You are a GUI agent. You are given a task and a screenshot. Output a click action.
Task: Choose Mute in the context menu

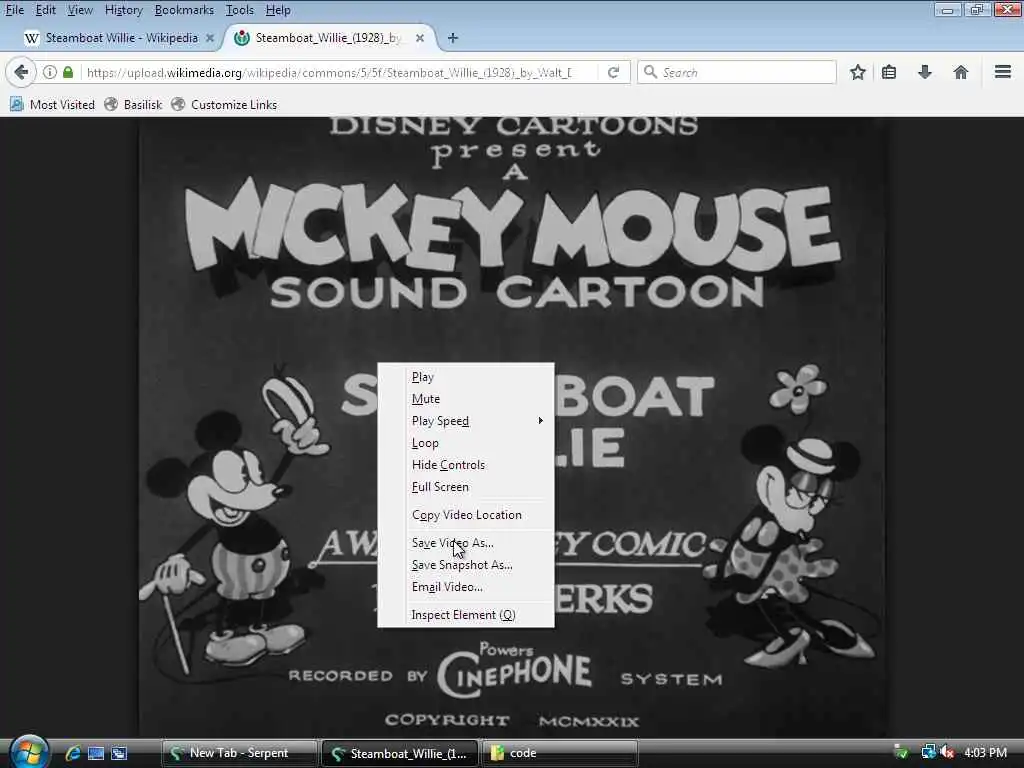coord(466,399)
